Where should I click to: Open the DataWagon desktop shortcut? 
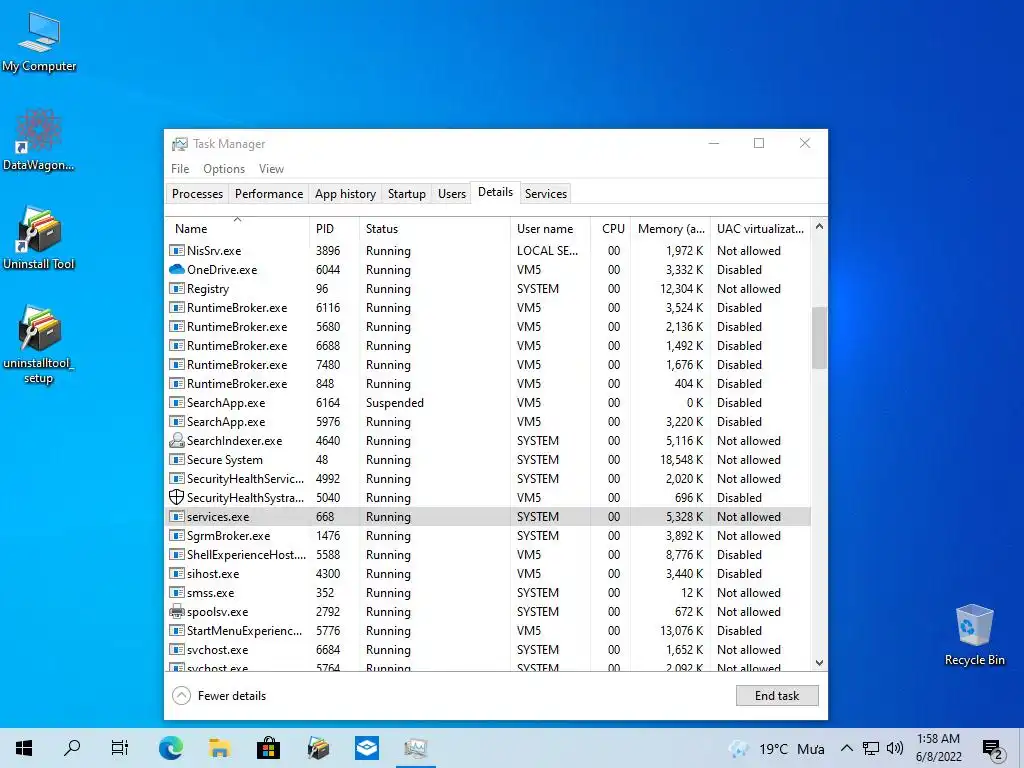pyautogui.click(x=39, y=140)
